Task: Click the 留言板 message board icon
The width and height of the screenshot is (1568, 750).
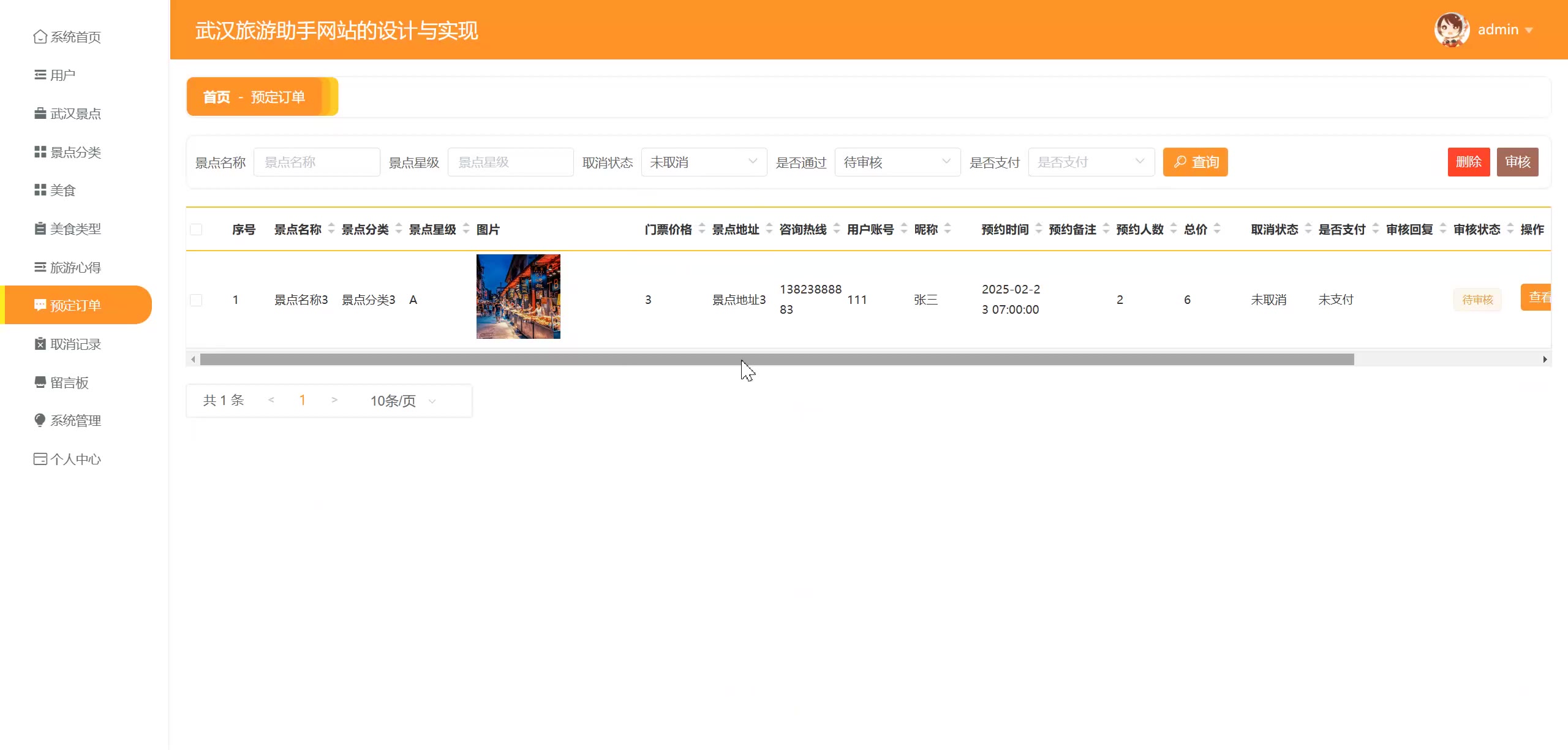Action: (40, 382)
